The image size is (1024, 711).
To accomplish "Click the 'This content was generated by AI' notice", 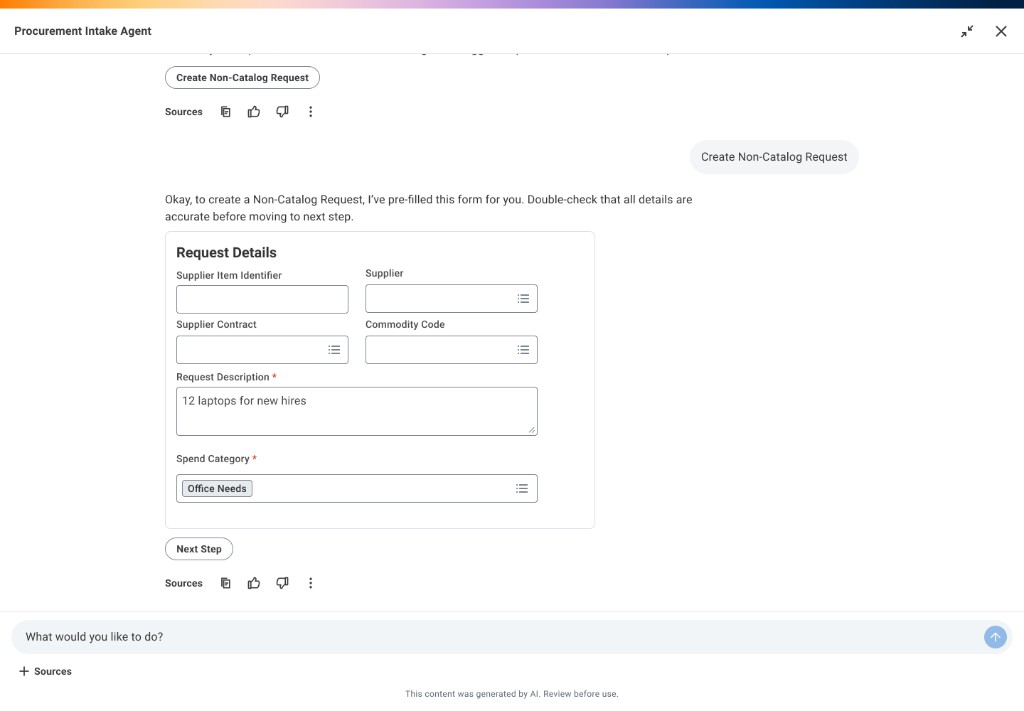I will pyautogui.click(x=511, y=694).
